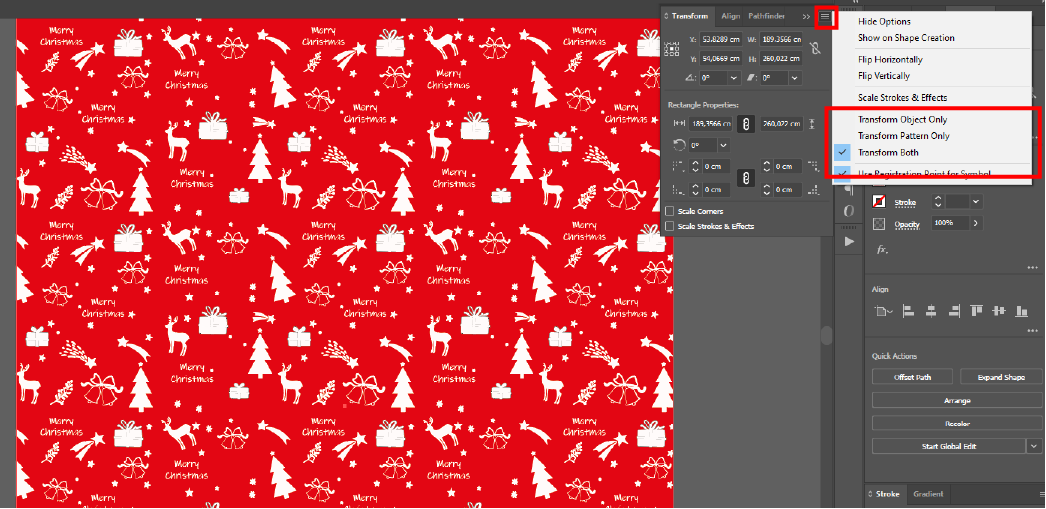This screenshot has height=509, width=1046.
Task: Switch to the Pathfinder tab
Action: [766, 16]
